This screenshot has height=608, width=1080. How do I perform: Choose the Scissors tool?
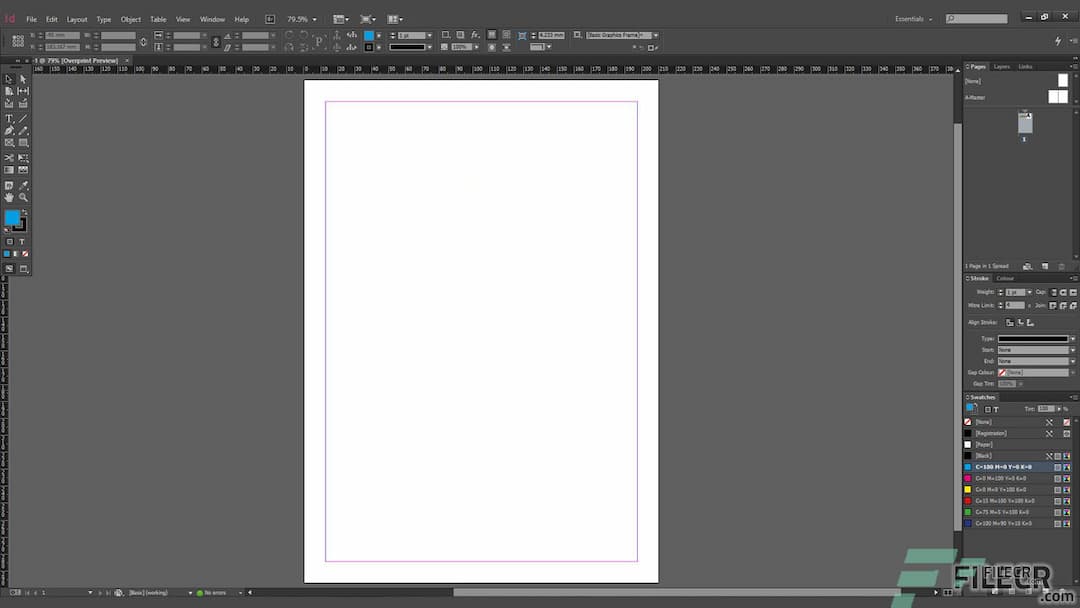tap(10, 157)
